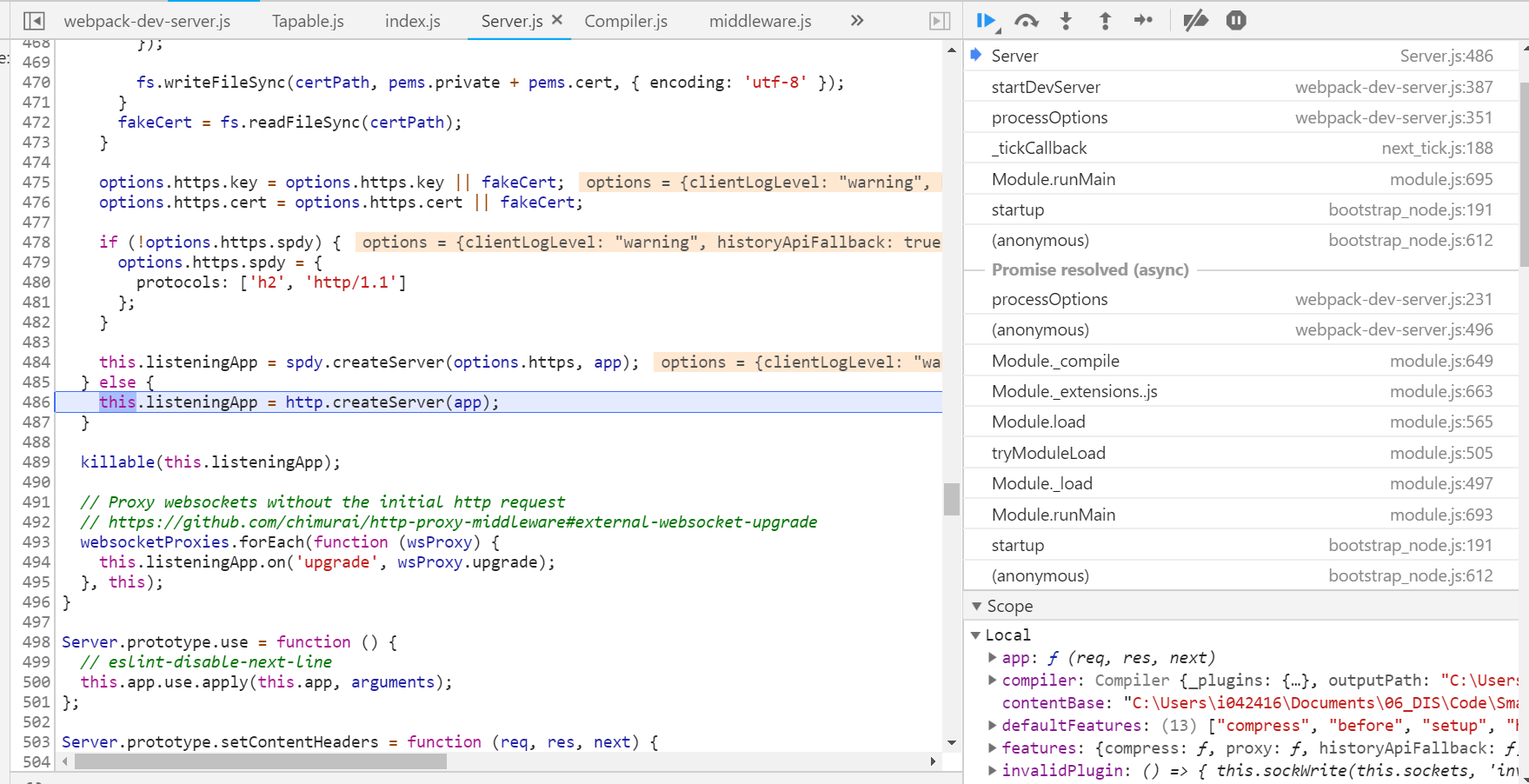Set breakpoint on line 489
This screenshot has height=784, width=1529.
pos(36,462)
